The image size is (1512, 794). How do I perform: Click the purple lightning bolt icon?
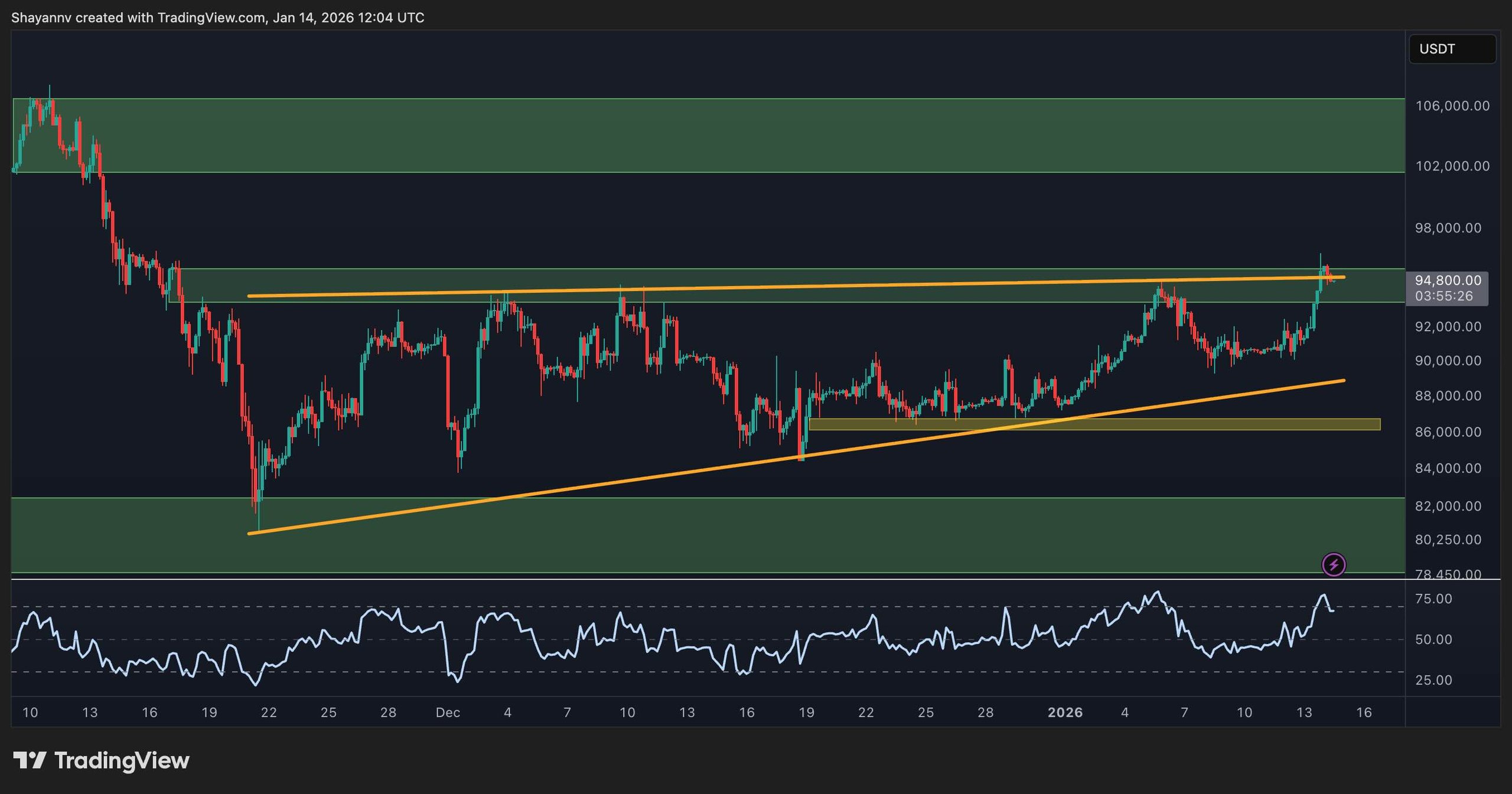tap(1334, 565)
